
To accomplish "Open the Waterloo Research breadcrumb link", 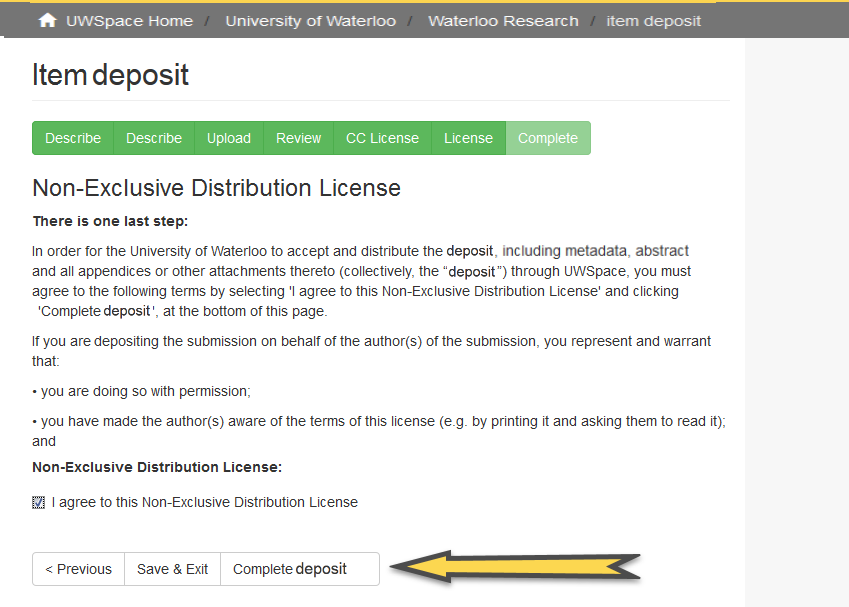I will pyautogui.click(x=503, y=19).
